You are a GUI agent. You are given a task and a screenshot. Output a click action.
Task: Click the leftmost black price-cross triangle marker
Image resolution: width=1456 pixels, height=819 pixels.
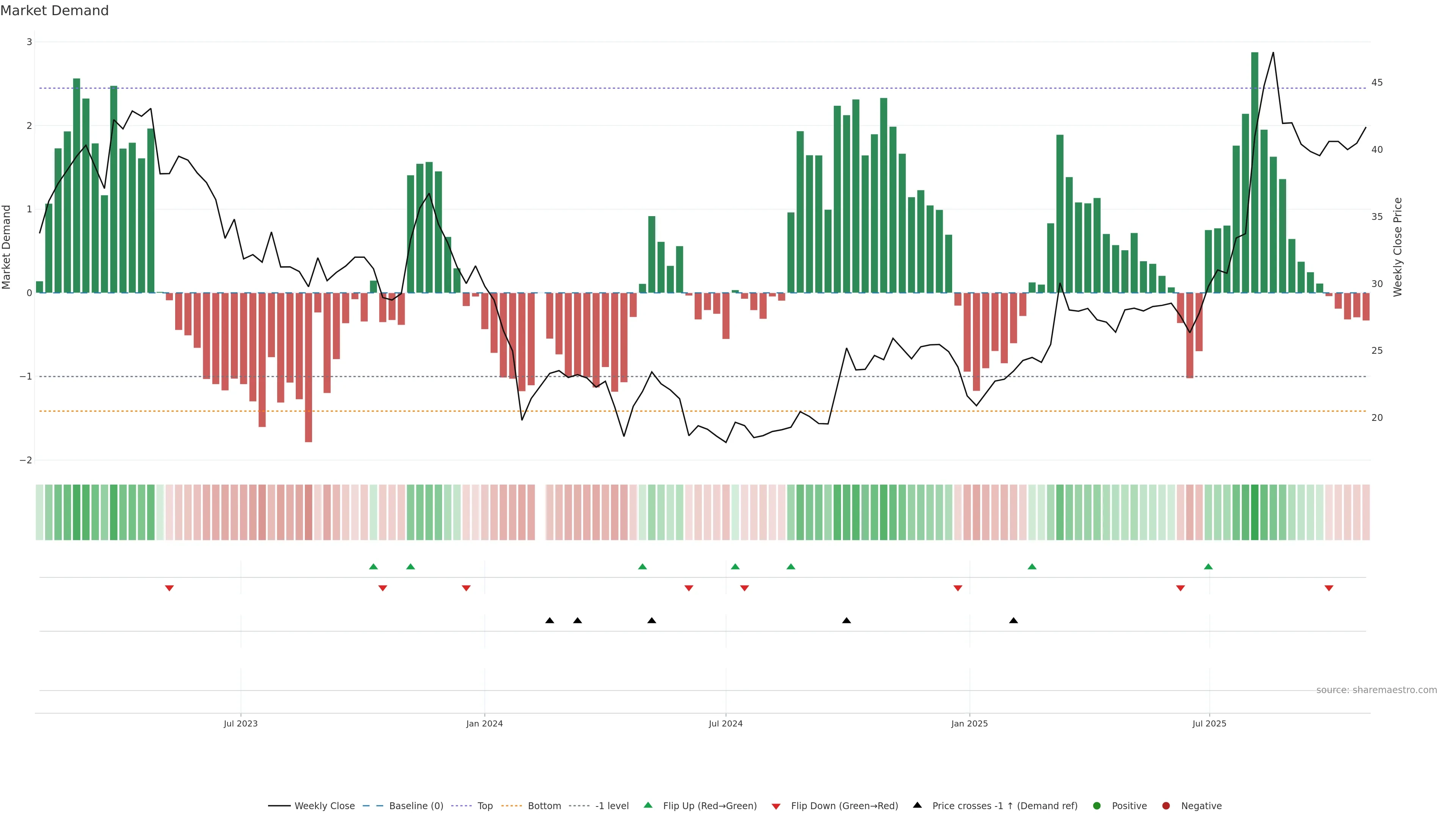tap(549, 621)
